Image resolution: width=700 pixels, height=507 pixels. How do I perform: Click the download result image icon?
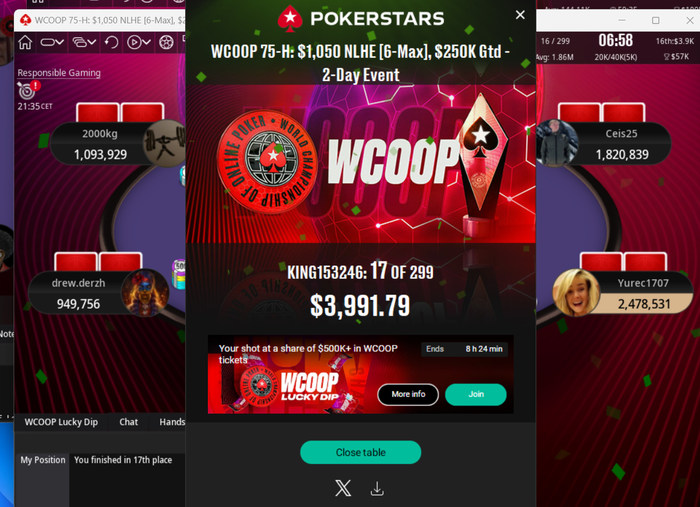377,489
